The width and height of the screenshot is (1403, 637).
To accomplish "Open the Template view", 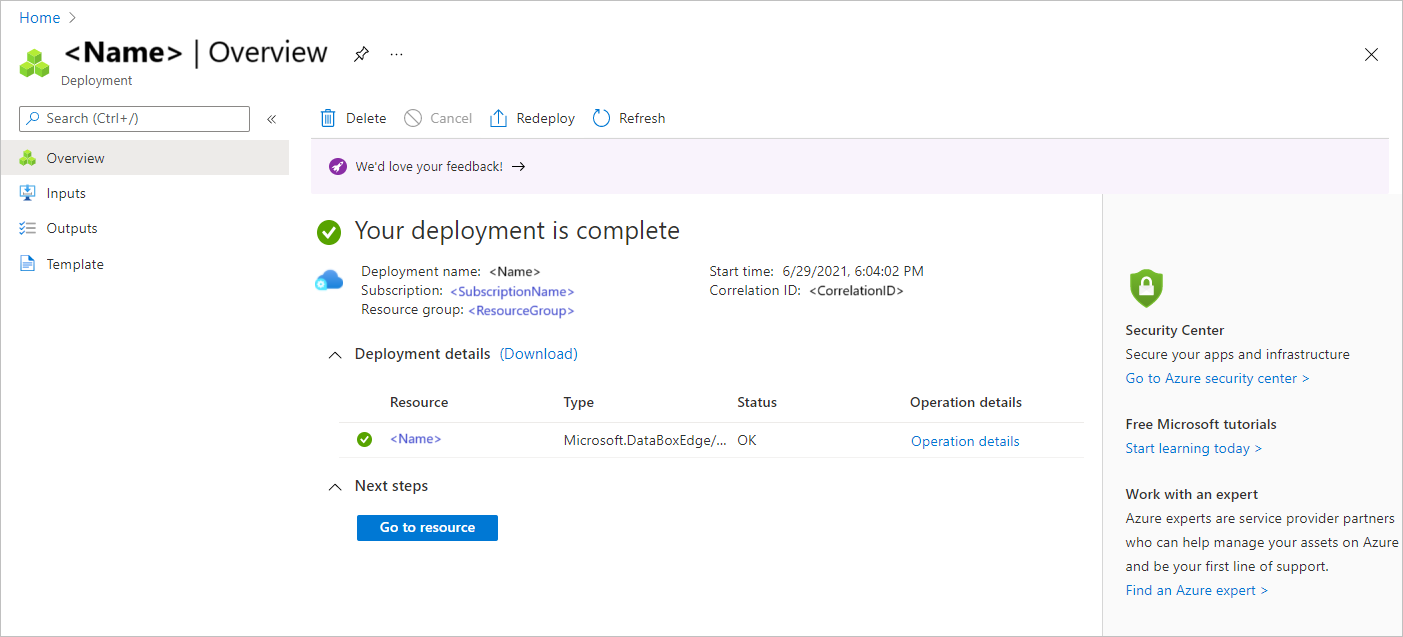I will pyautogui.click(x=75, y=263).
